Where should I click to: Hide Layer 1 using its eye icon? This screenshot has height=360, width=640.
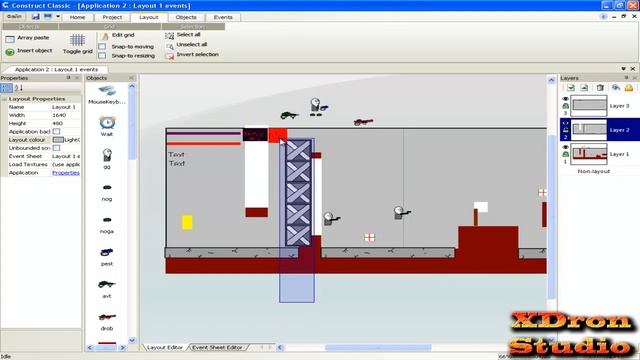(565, 147)
